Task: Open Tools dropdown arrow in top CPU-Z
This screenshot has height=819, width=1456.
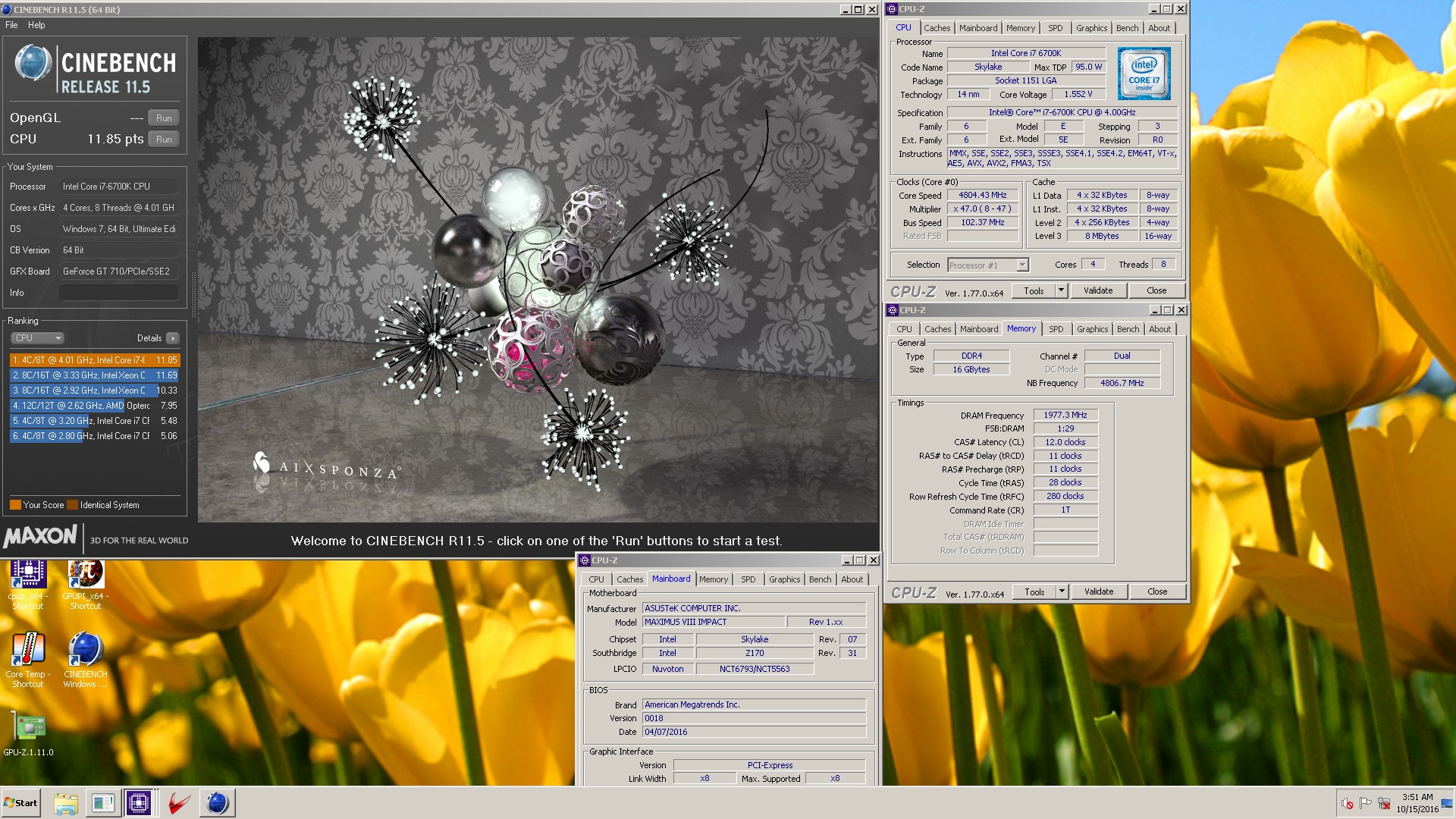Action: 1061,290
